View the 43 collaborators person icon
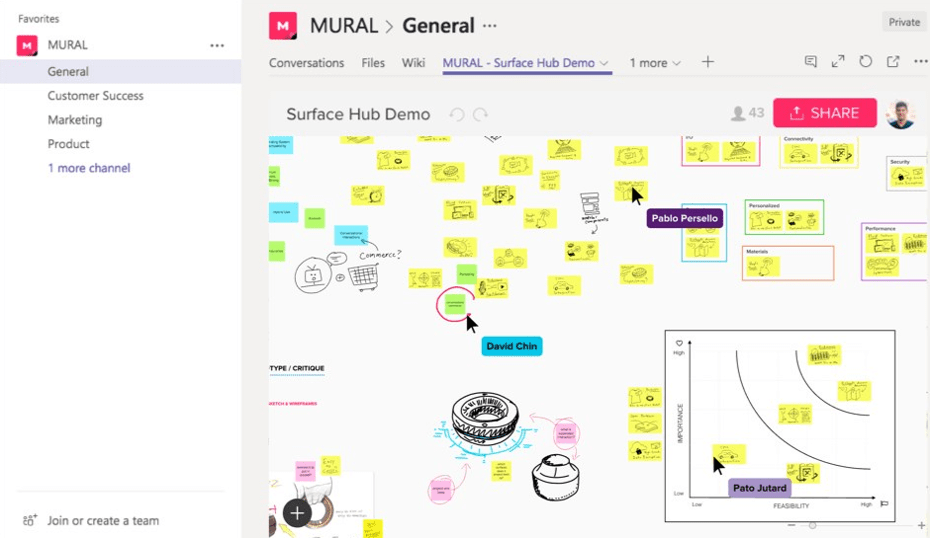The image size is (930, 538). (738, 113)
